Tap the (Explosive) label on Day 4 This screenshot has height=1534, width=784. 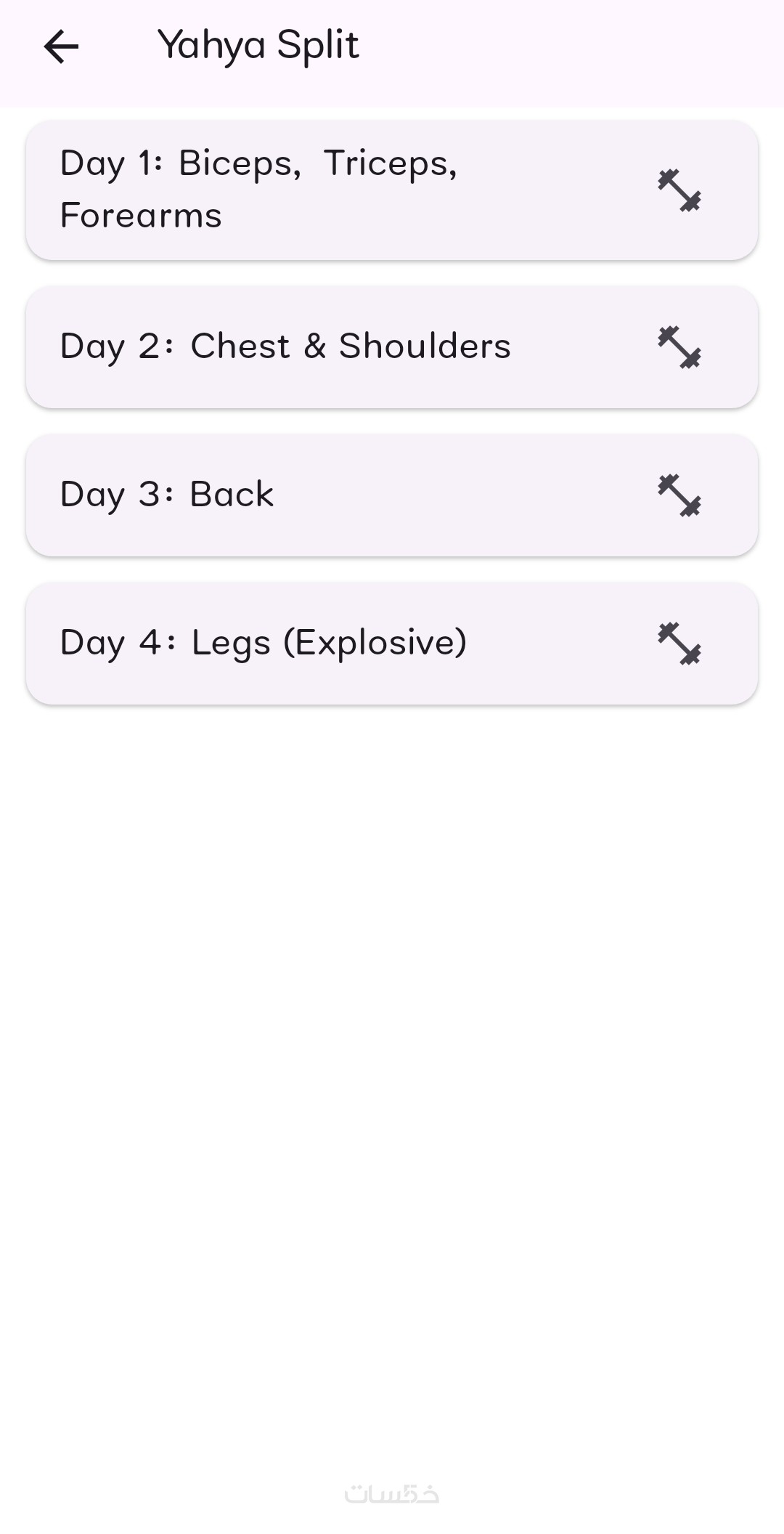(375, 643)
